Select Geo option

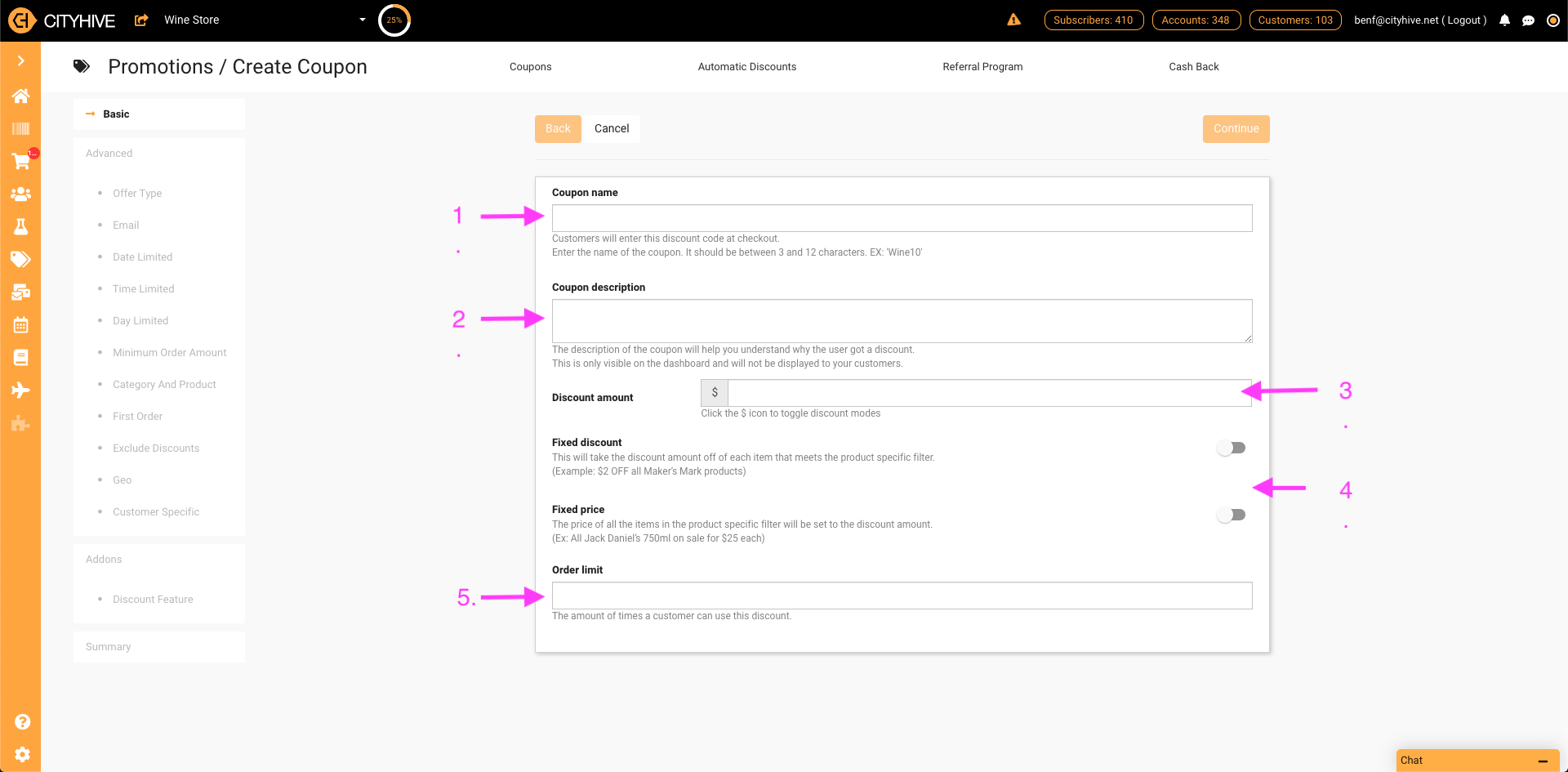[122, 480]
